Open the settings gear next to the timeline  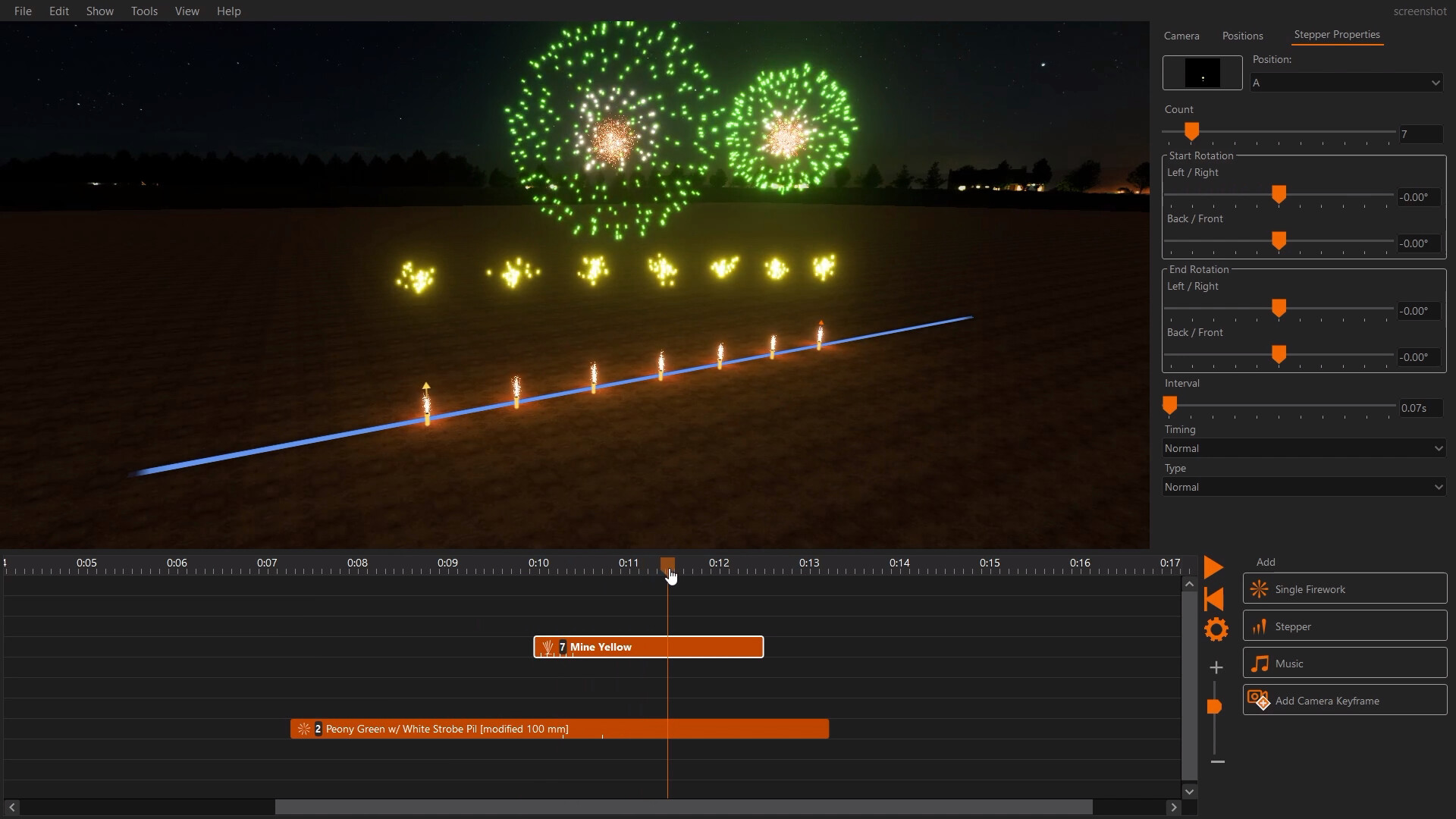pos(1216,629)
